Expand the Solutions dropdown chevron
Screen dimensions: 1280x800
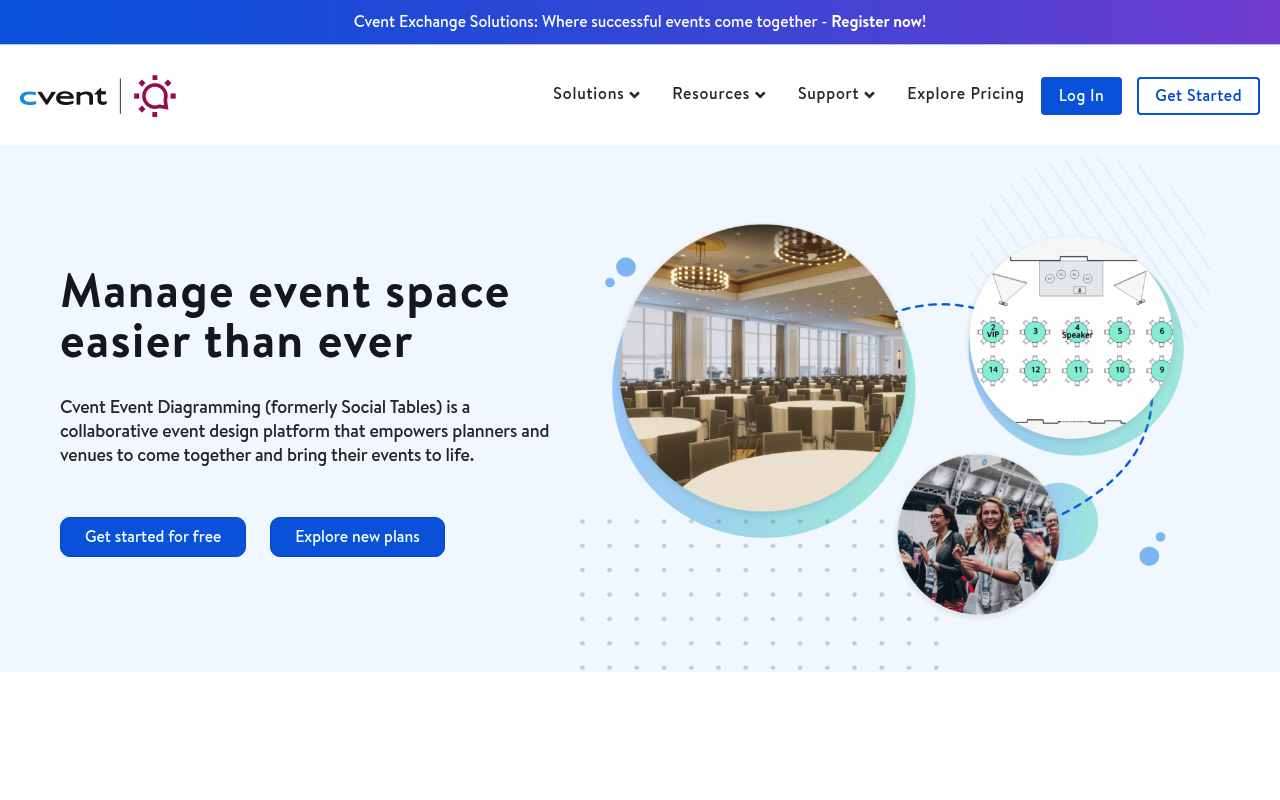635,95
